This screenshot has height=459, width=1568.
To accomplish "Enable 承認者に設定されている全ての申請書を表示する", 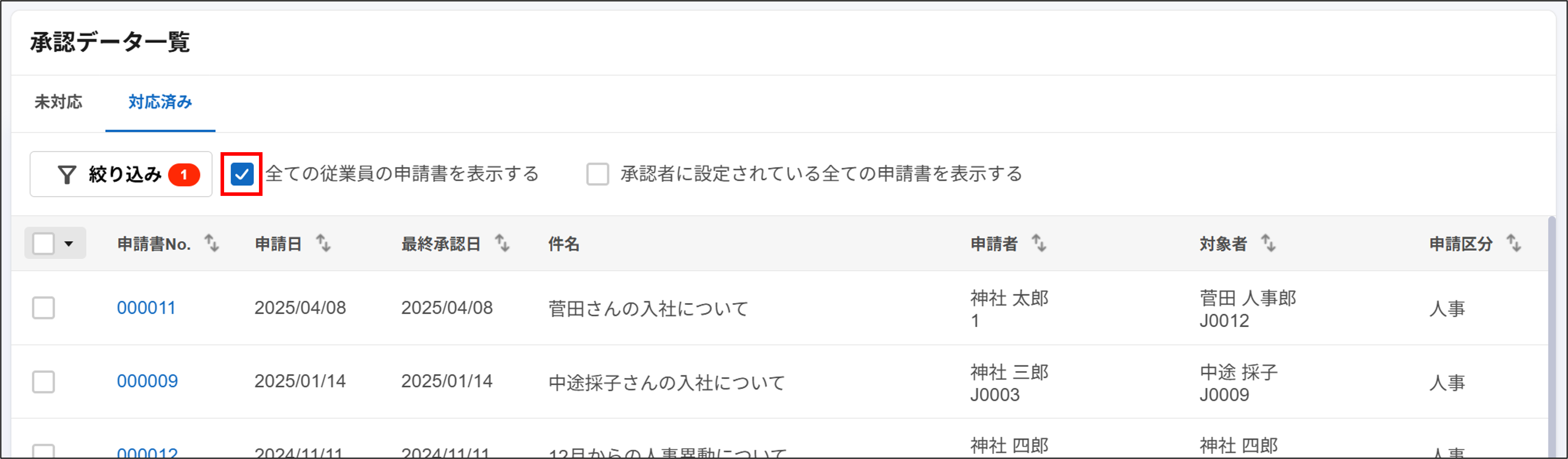I will [598, 174].
